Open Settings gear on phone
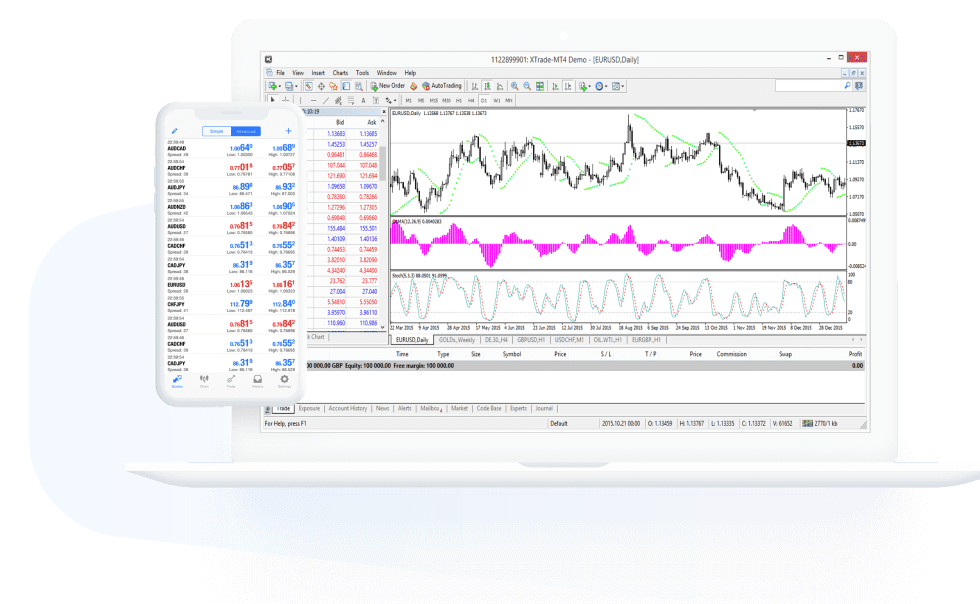Image resolution: width=980 pixels, height=604 pixels. pyautogui.click(x=284, y=381)
